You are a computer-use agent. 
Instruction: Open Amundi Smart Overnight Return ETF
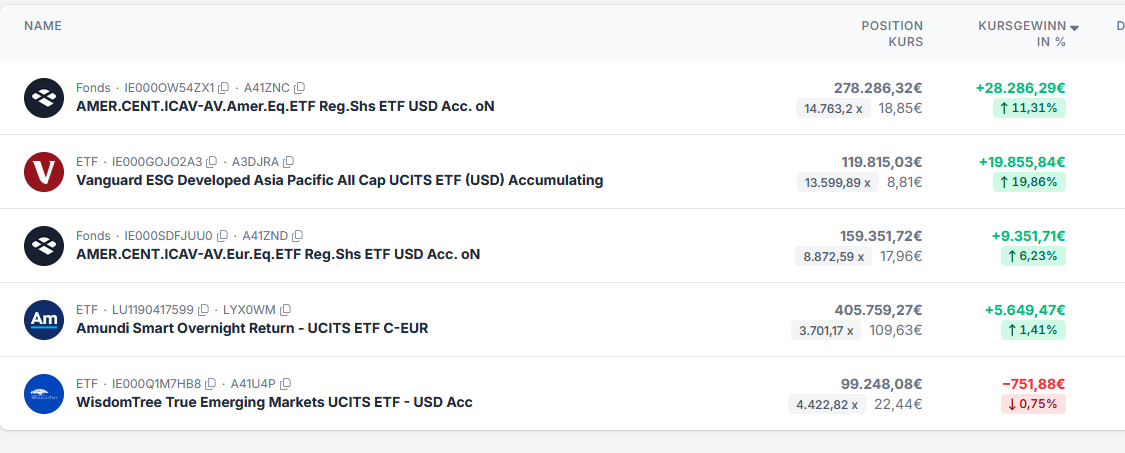tap(252, 328)
